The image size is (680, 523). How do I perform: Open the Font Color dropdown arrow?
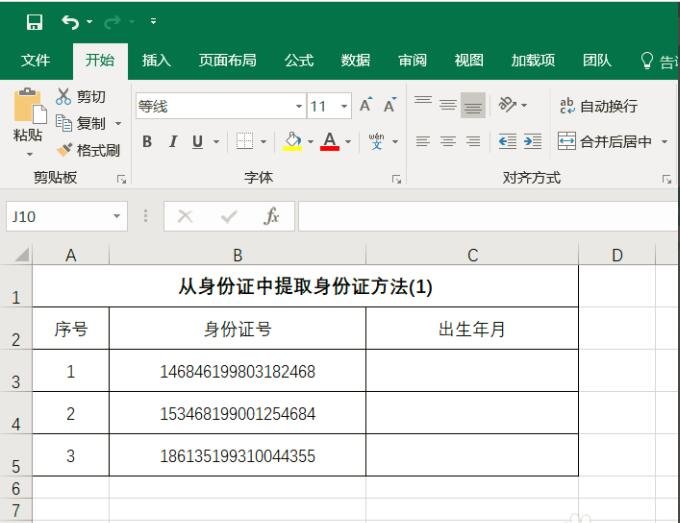pyautogui.click(x=348, y=141)
